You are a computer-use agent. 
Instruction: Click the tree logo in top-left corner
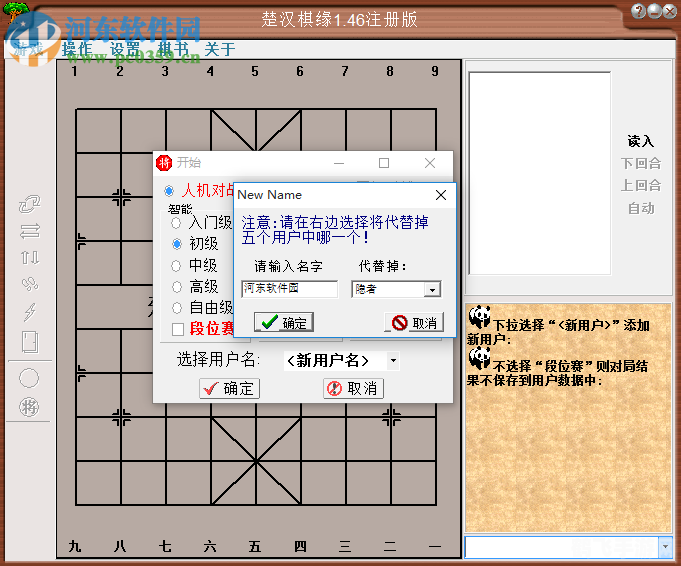click(x=16, y=12)
